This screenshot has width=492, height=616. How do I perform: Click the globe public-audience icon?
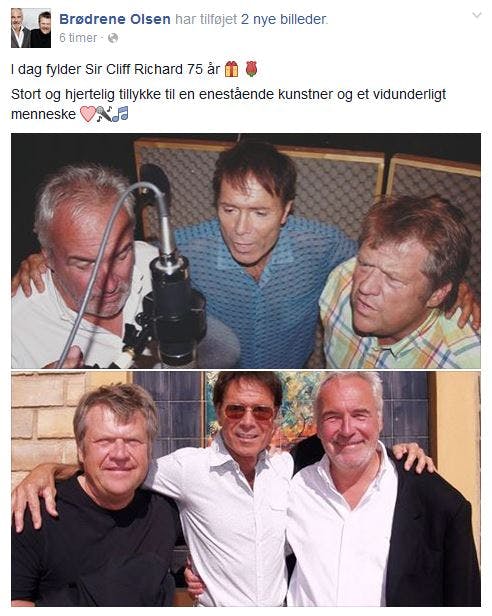pos(113,38)
